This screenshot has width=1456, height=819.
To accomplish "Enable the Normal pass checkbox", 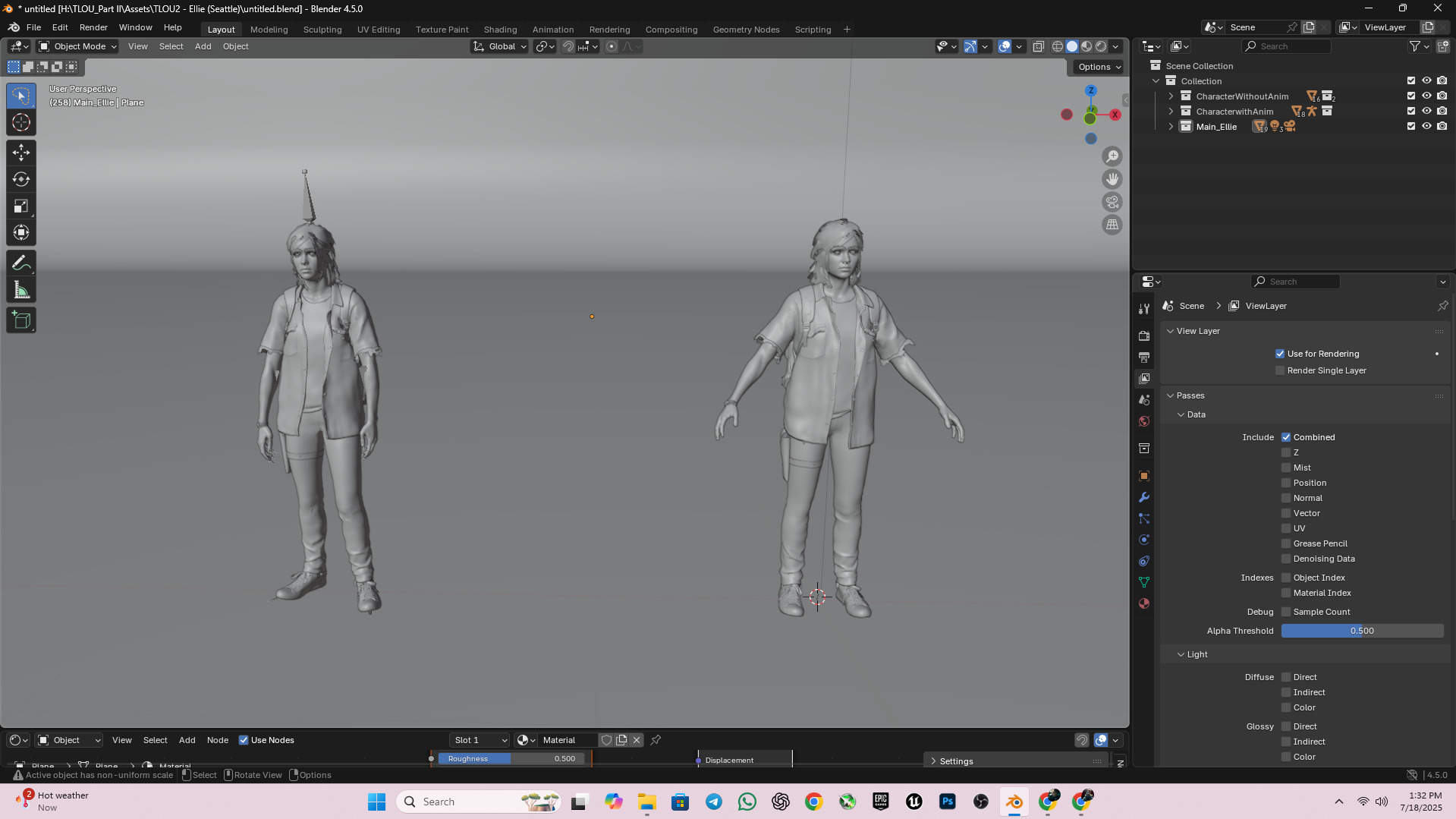I will tap(1286, 498).
